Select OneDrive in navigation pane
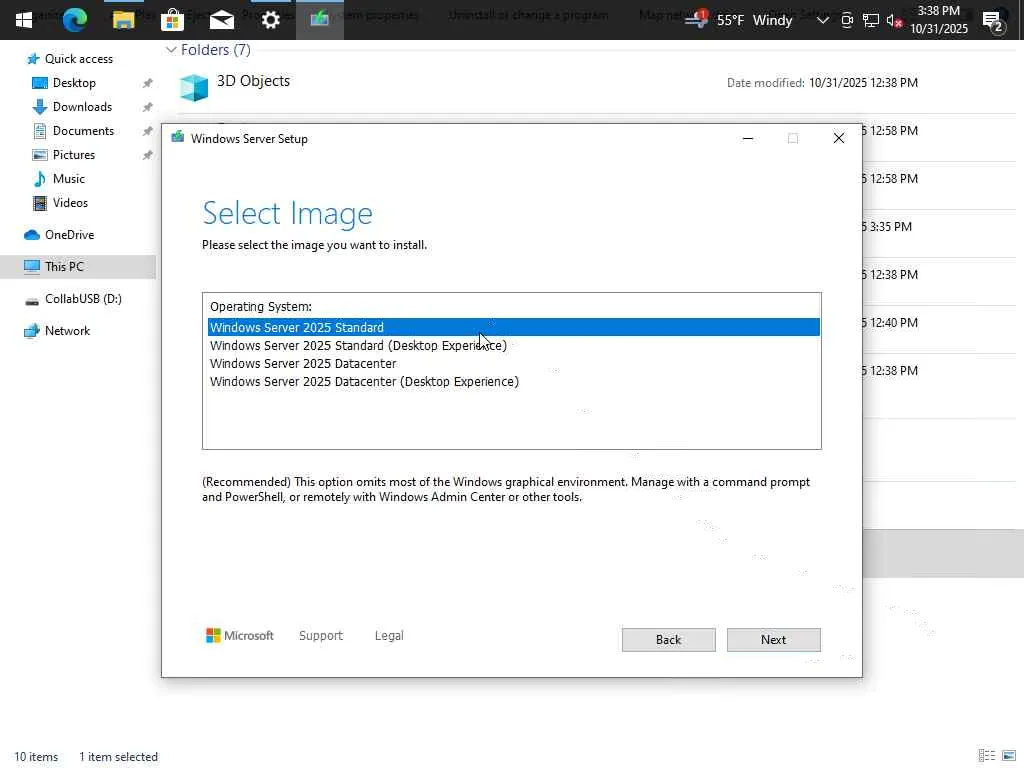The height and width of the screenshot is (768, 1024). coord(69,235)
